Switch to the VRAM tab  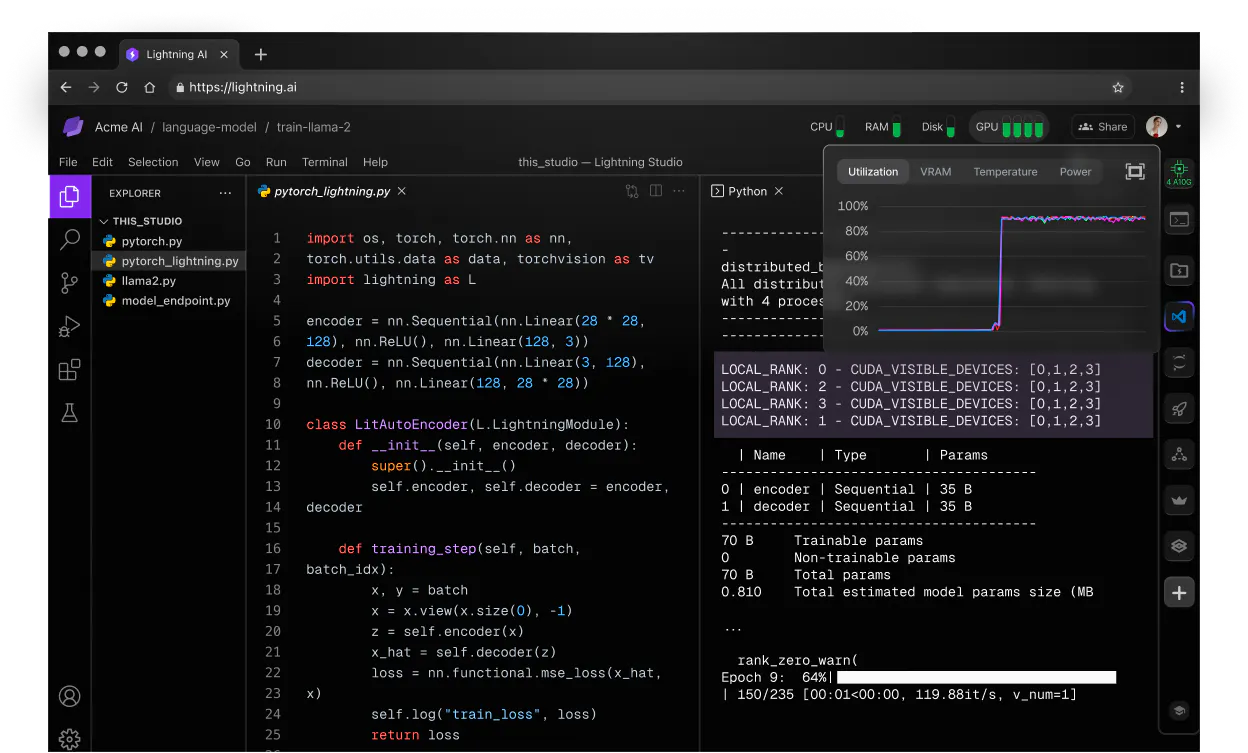click(x=936, y=172)
